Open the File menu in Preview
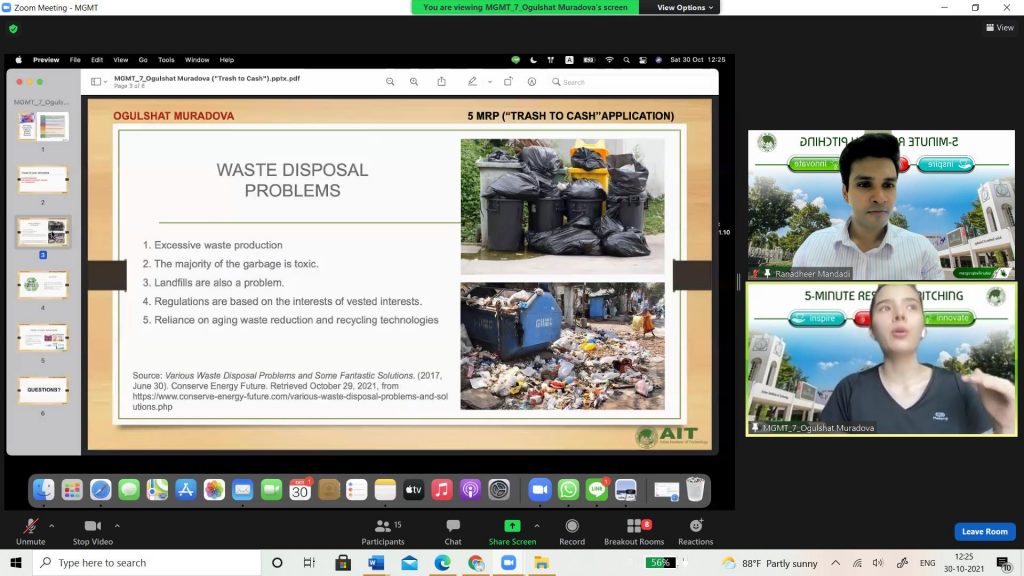 click(x=75, y=59)
